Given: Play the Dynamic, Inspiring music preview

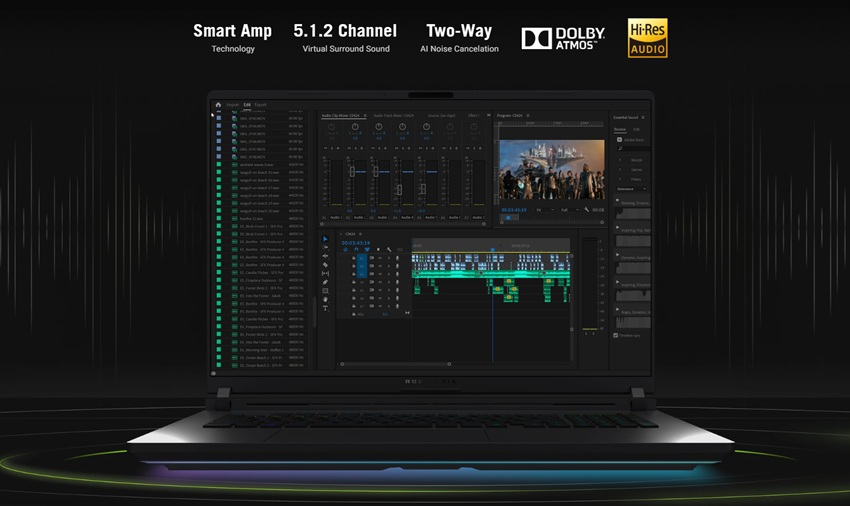Looking at the screenshot, I should coord(617,254).
